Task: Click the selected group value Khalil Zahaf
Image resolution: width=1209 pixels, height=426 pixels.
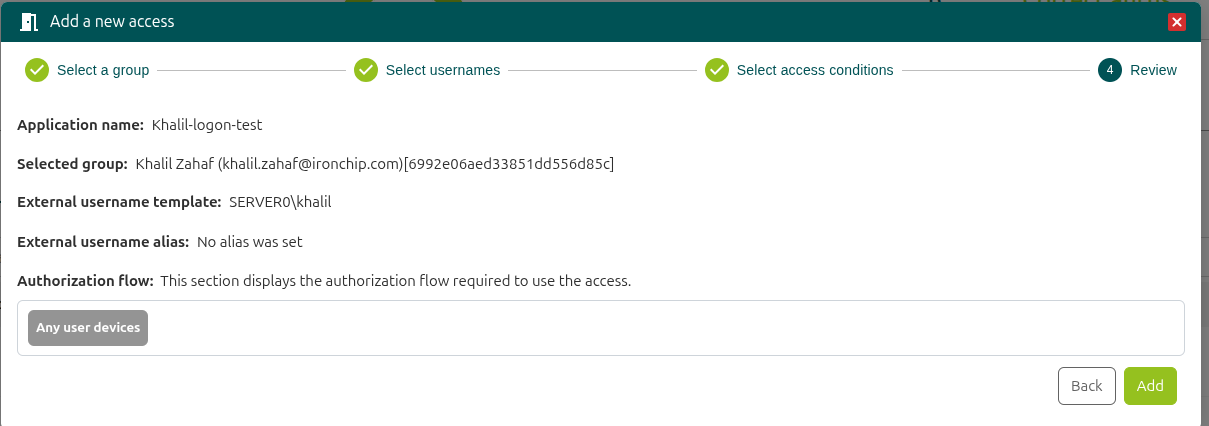Action: [374, 163]
